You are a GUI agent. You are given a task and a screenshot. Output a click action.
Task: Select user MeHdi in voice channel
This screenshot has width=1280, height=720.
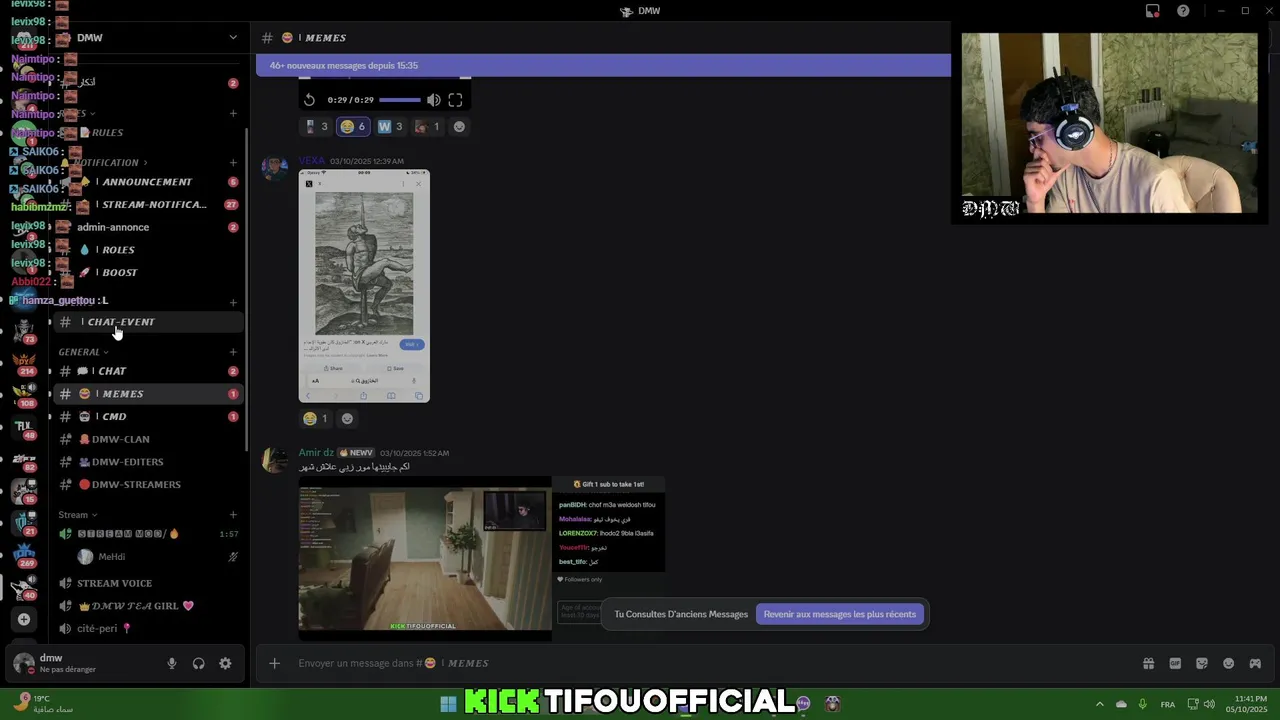(x=158, y=557)
